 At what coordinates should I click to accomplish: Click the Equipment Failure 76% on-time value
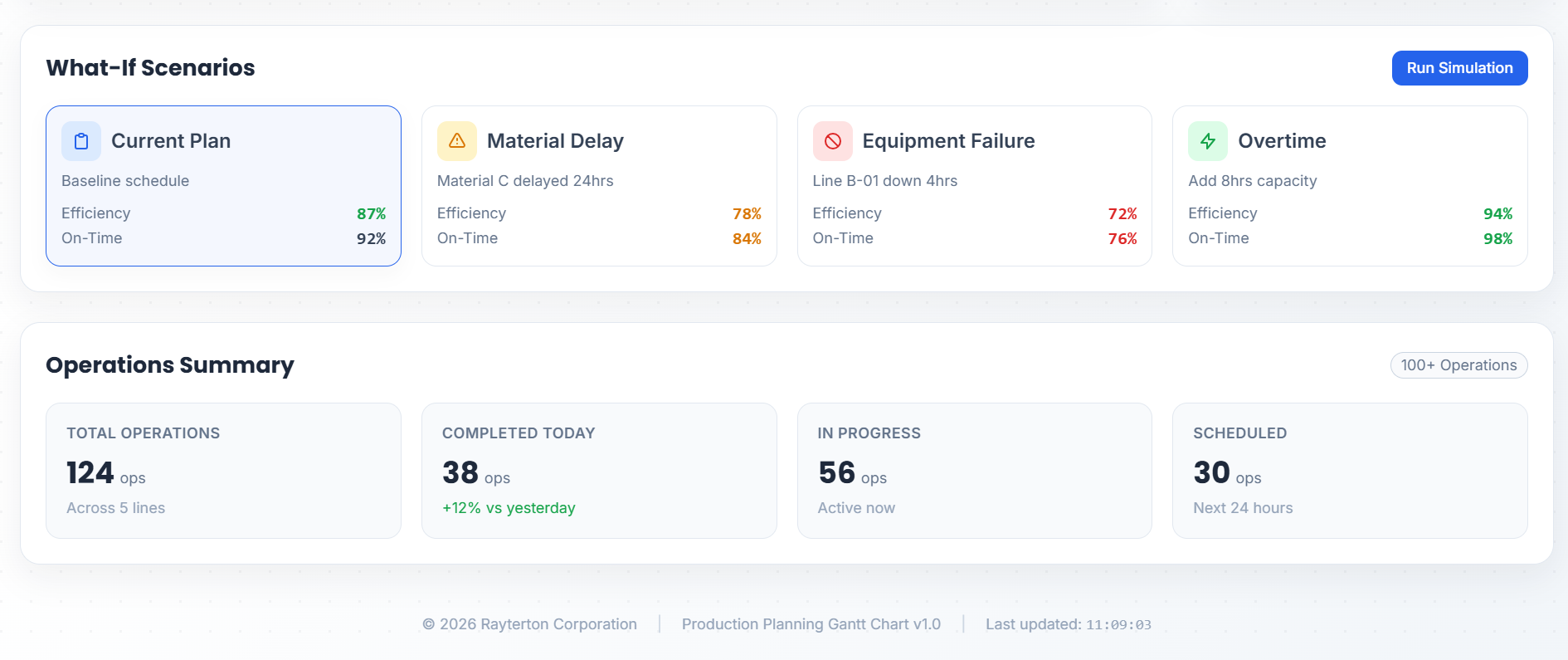pyautogui.click(x=1122, y=238)
